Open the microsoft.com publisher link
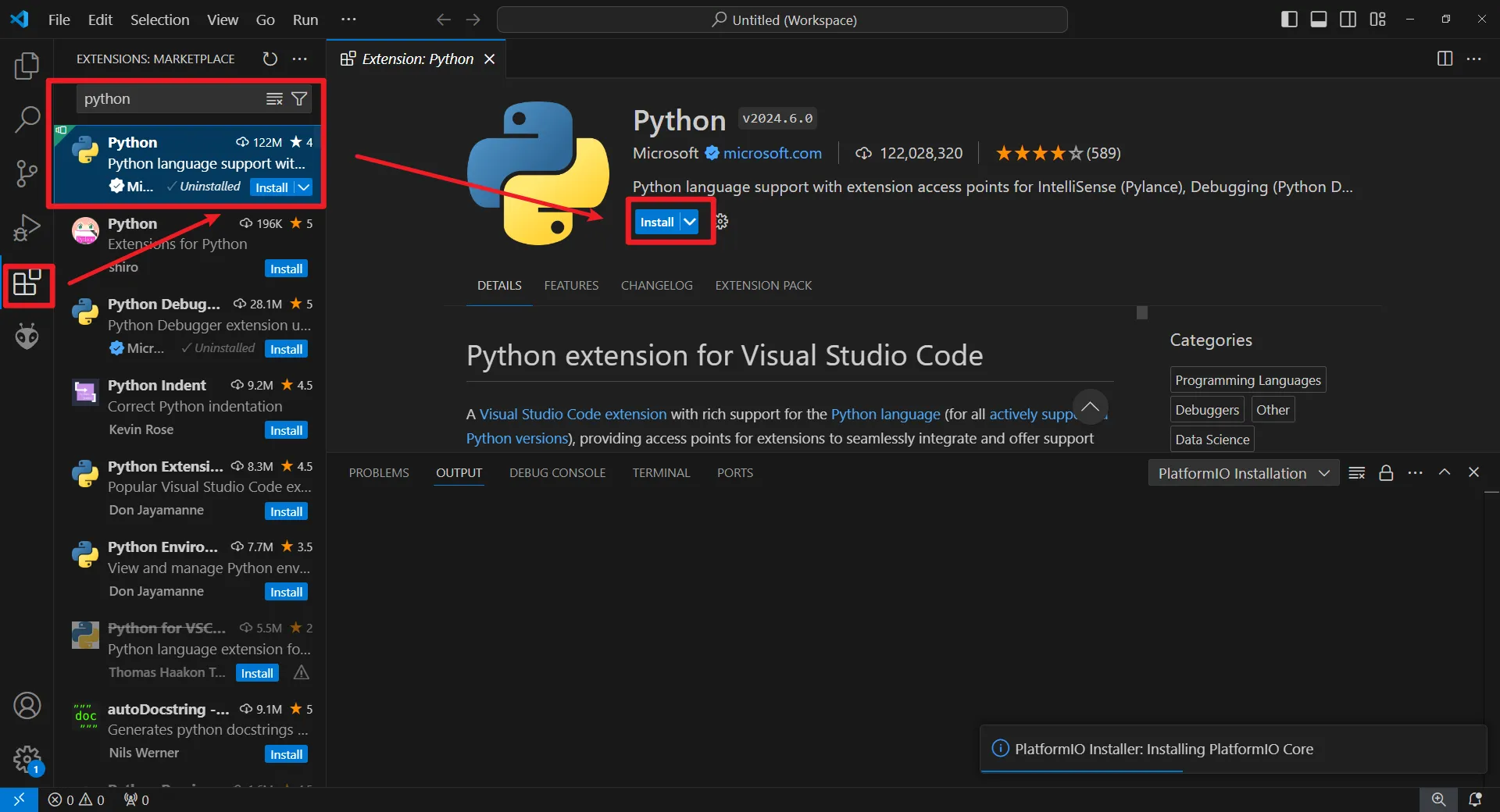This screenshot has width=1500, height=812. (x=772, y=153)
